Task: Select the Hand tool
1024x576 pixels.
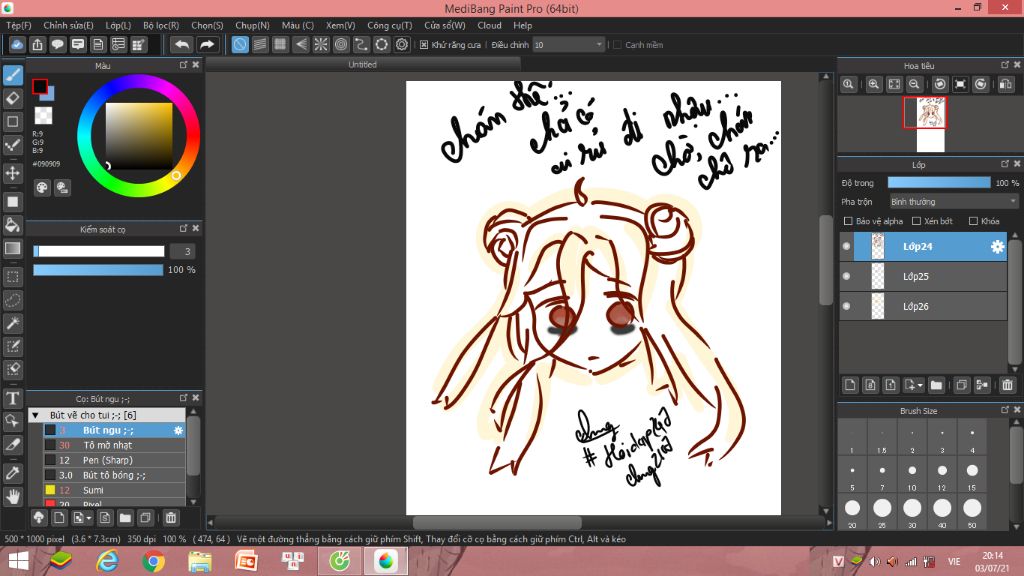Action: click(12, 496)
